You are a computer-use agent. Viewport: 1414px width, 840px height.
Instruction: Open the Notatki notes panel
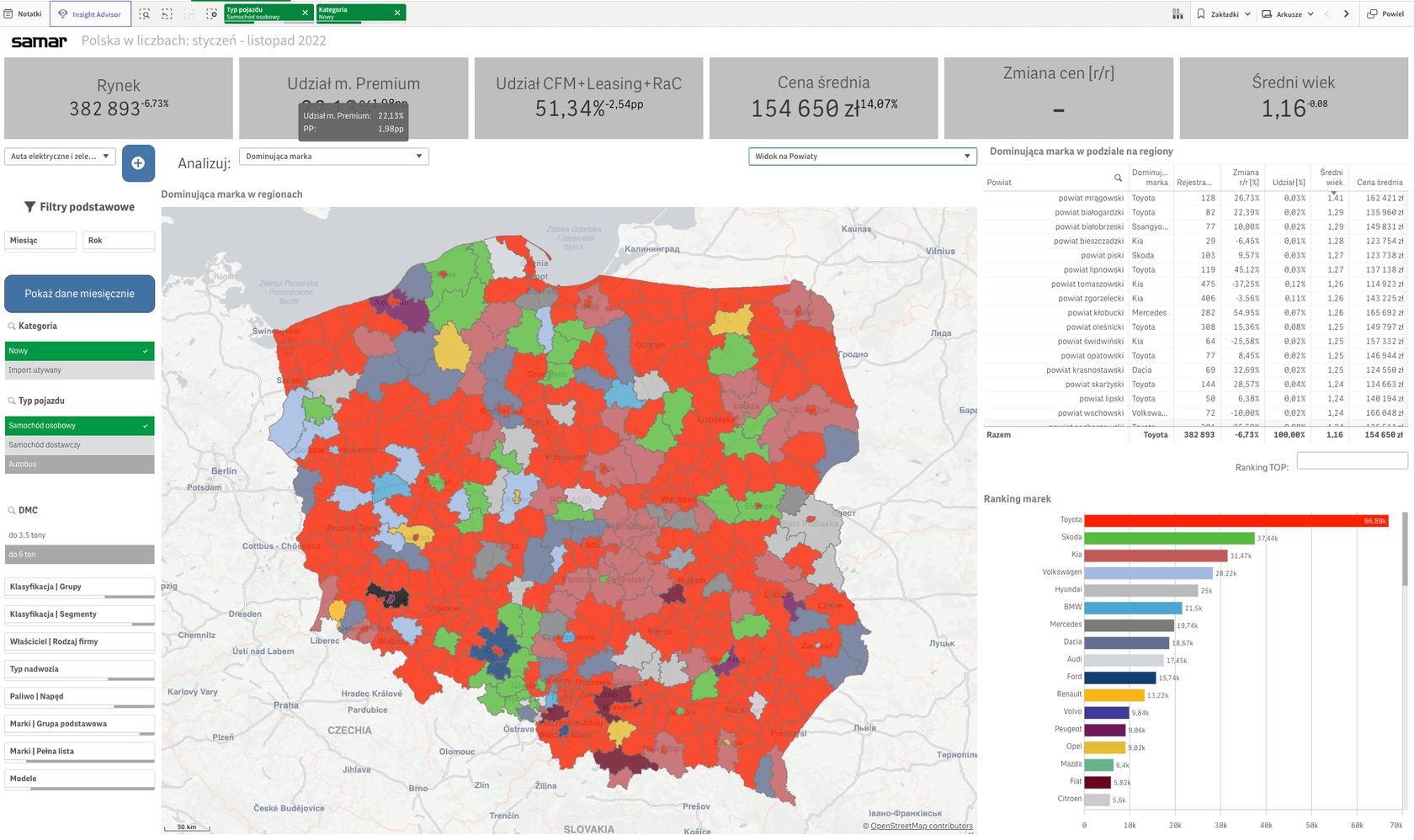pos(24,13)
